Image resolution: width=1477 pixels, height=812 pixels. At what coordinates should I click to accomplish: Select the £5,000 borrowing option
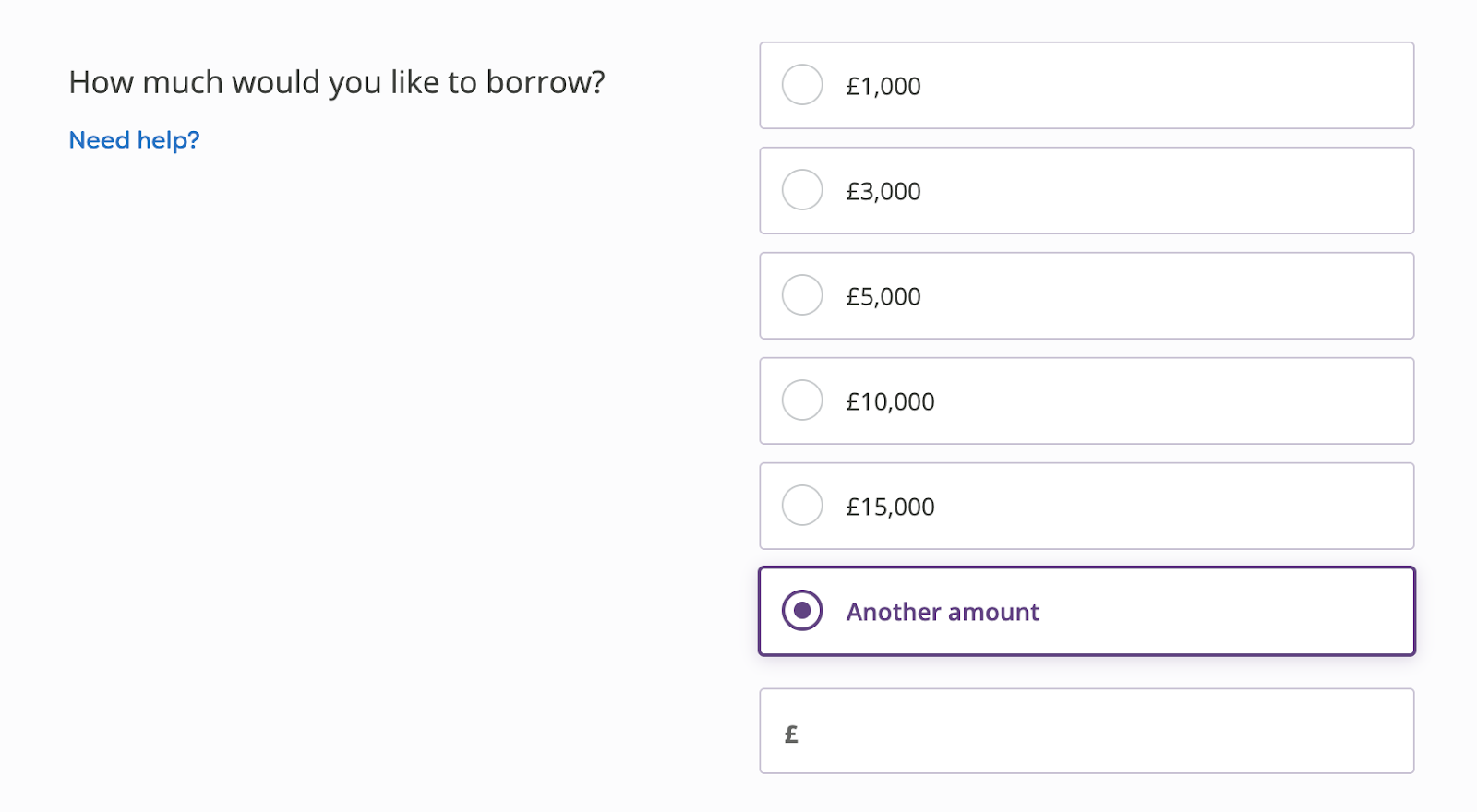point(1087,295)
